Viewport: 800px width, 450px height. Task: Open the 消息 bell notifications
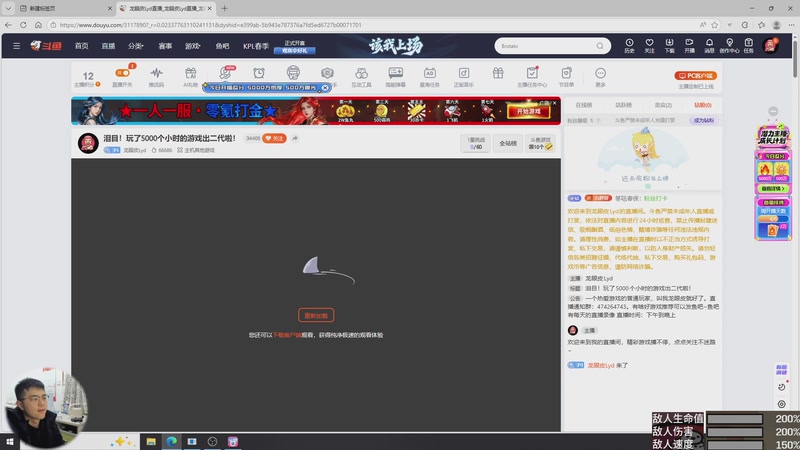point(709,46)
